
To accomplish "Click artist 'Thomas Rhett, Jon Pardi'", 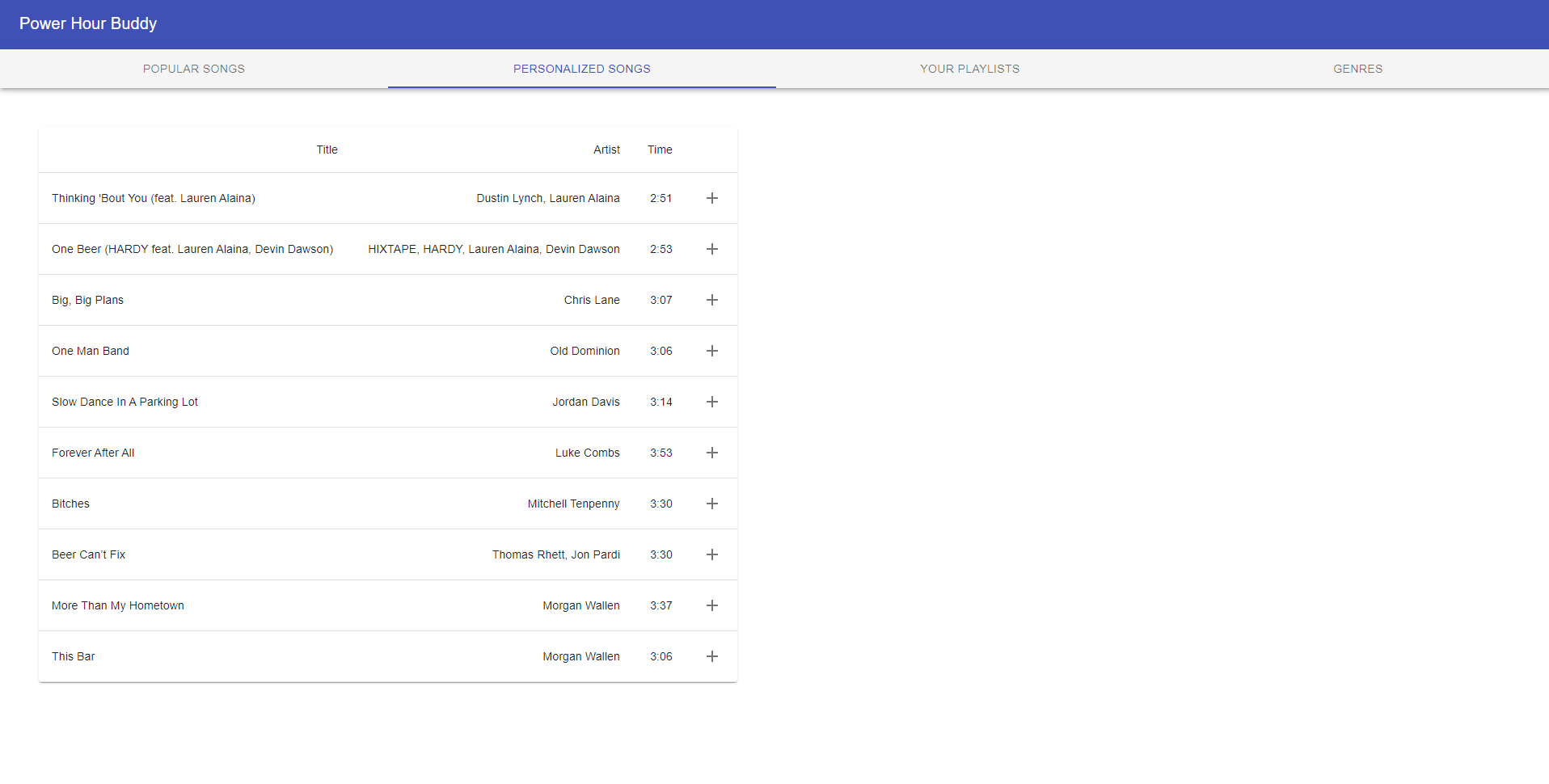I will 556,554.
